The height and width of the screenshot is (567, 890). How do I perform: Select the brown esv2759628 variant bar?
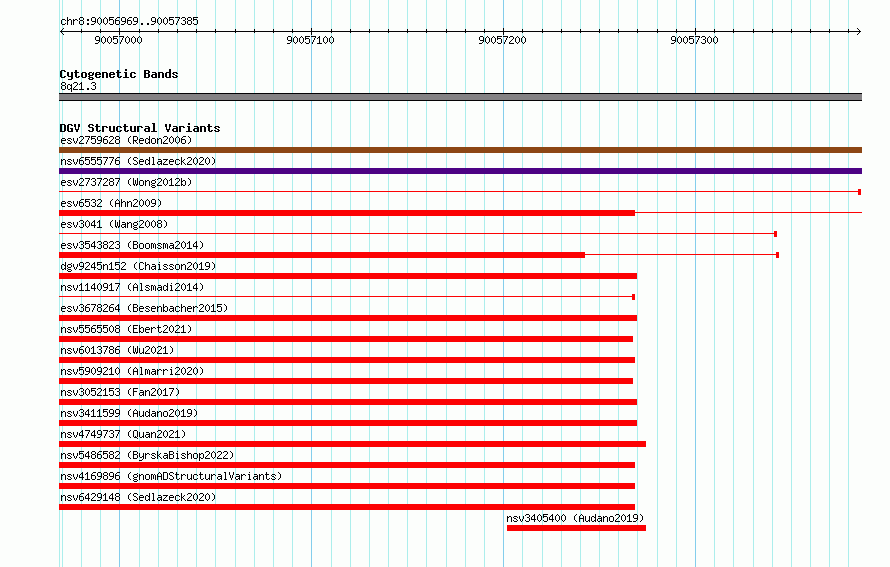click(460, 150)
